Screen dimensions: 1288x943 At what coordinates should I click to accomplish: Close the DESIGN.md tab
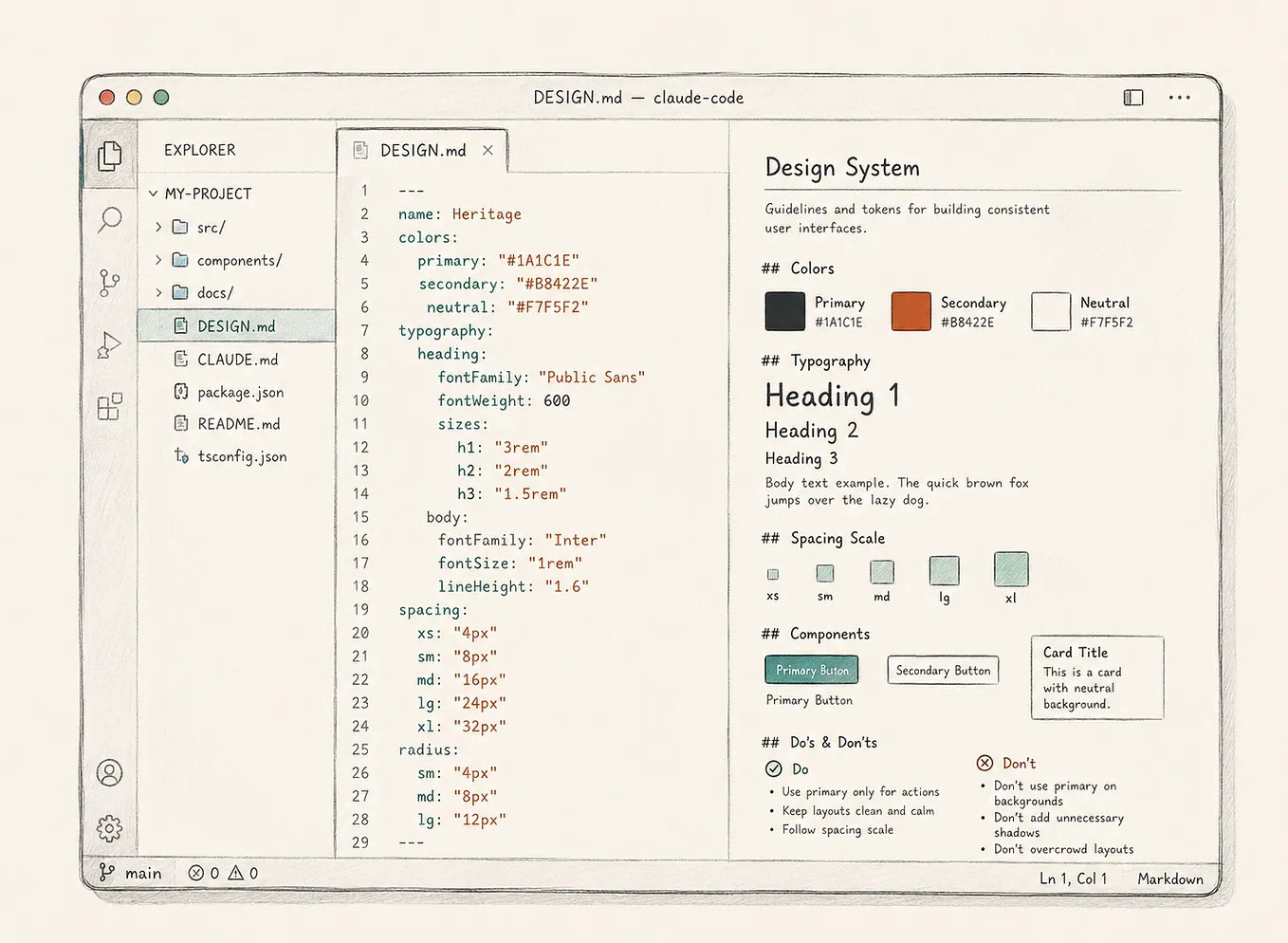[488, 150]
